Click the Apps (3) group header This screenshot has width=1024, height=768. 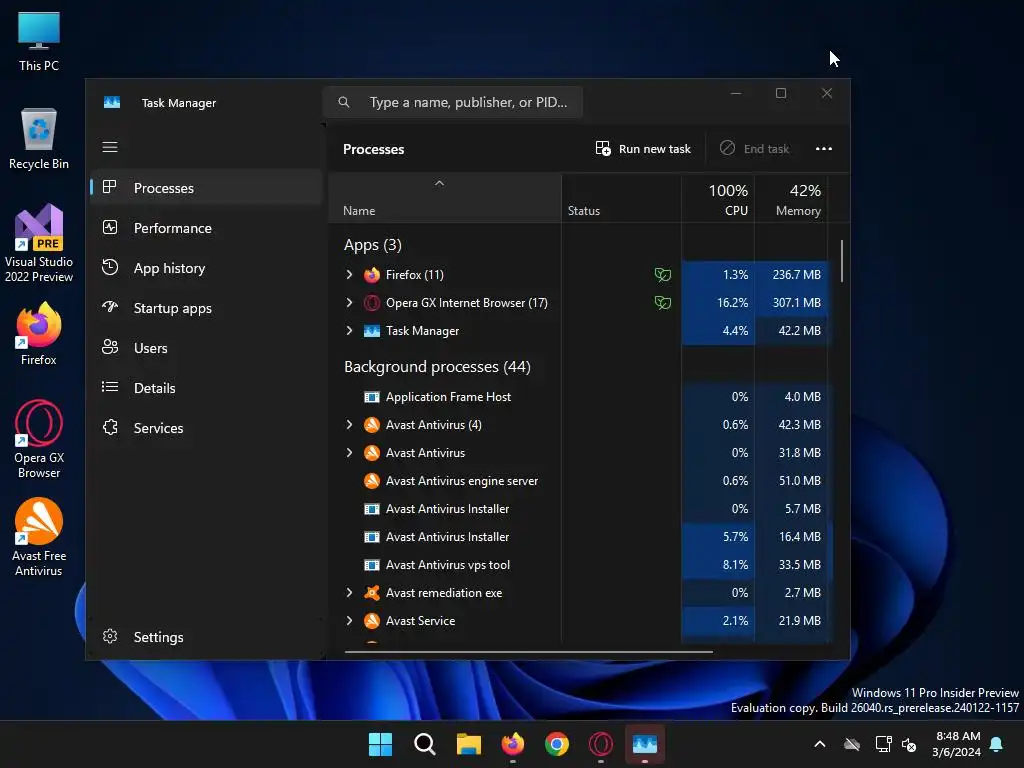click(373, 245)
